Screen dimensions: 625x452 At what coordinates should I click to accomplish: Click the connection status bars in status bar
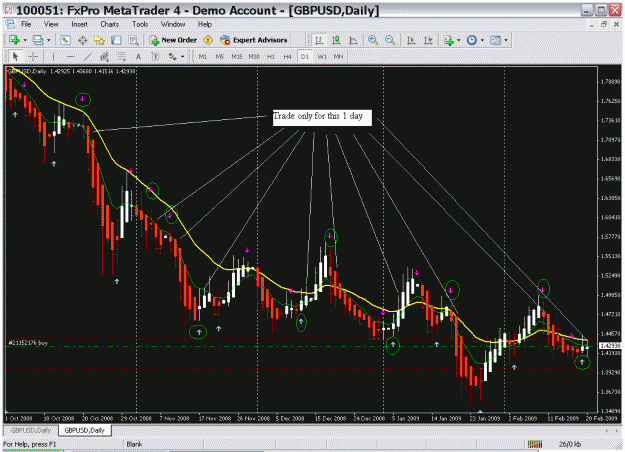click(x=535, y=444)
